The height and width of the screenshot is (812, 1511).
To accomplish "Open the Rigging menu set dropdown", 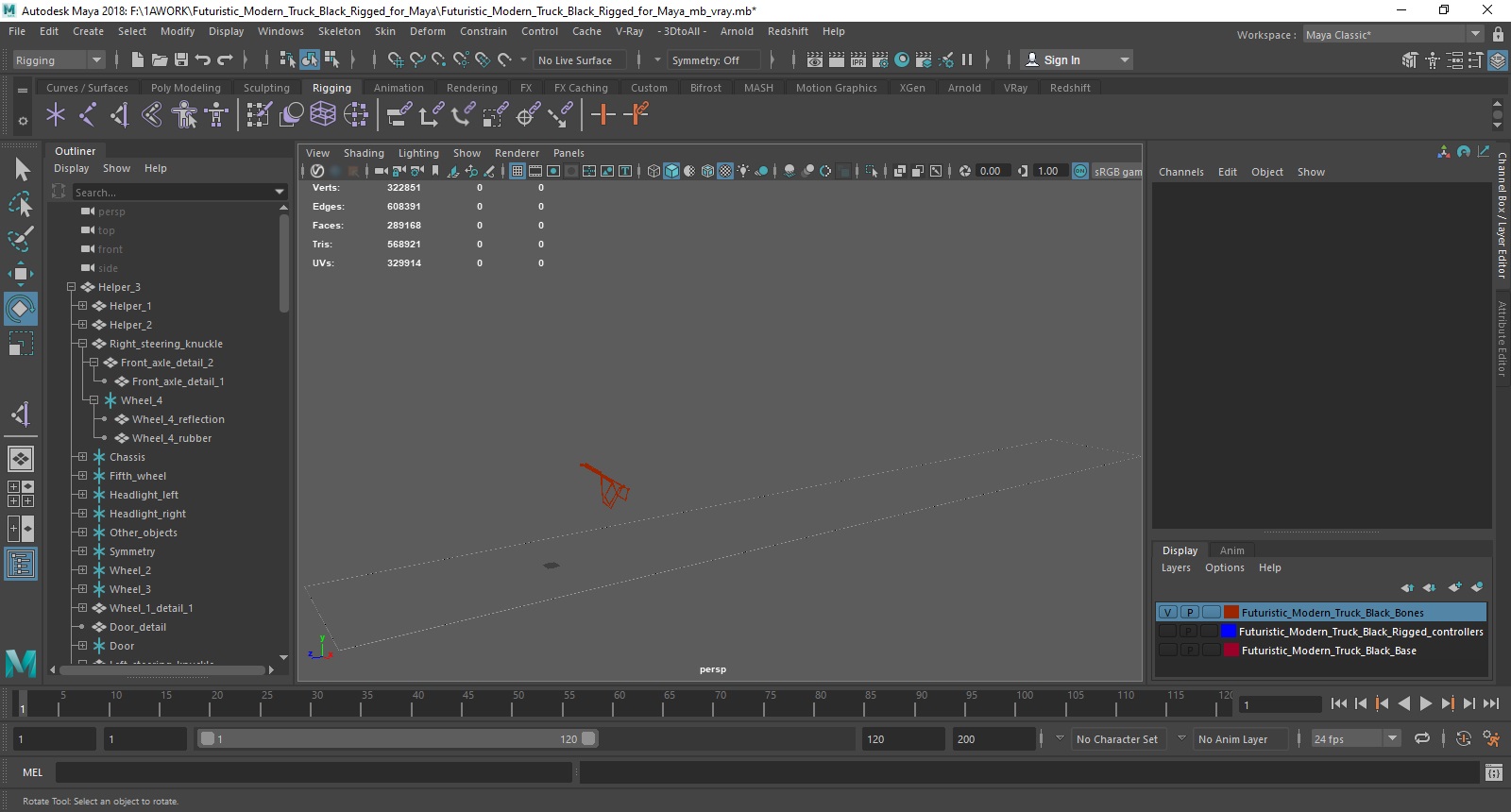I will click(59, 59).
